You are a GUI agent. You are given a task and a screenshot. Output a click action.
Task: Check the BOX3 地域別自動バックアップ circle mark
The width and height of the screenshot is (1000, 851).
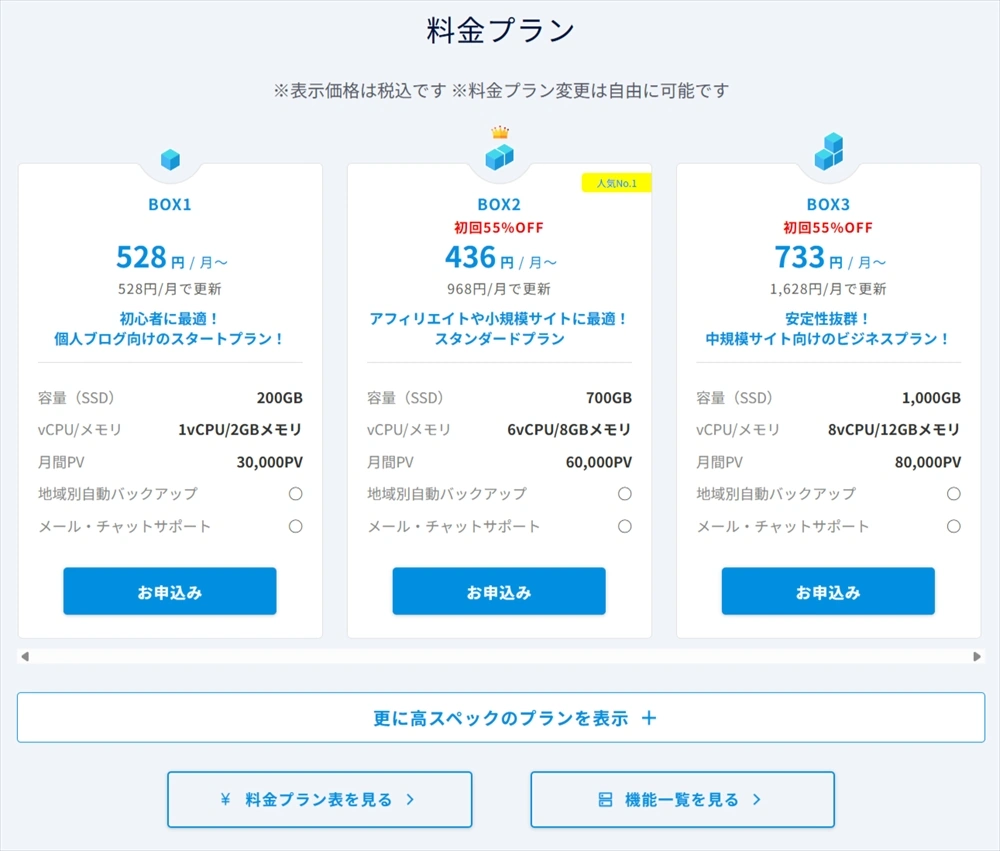(x=953, y=493)
